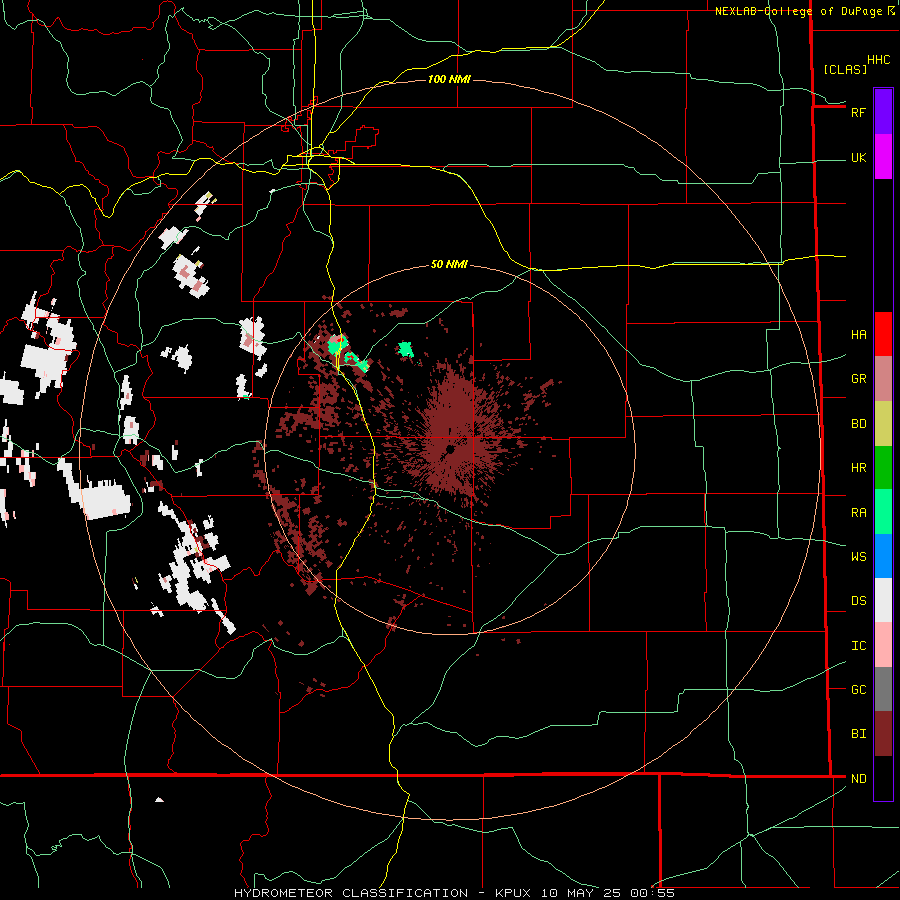
Task: Click the 50 NMI range ring label
Action: [449, 264]
